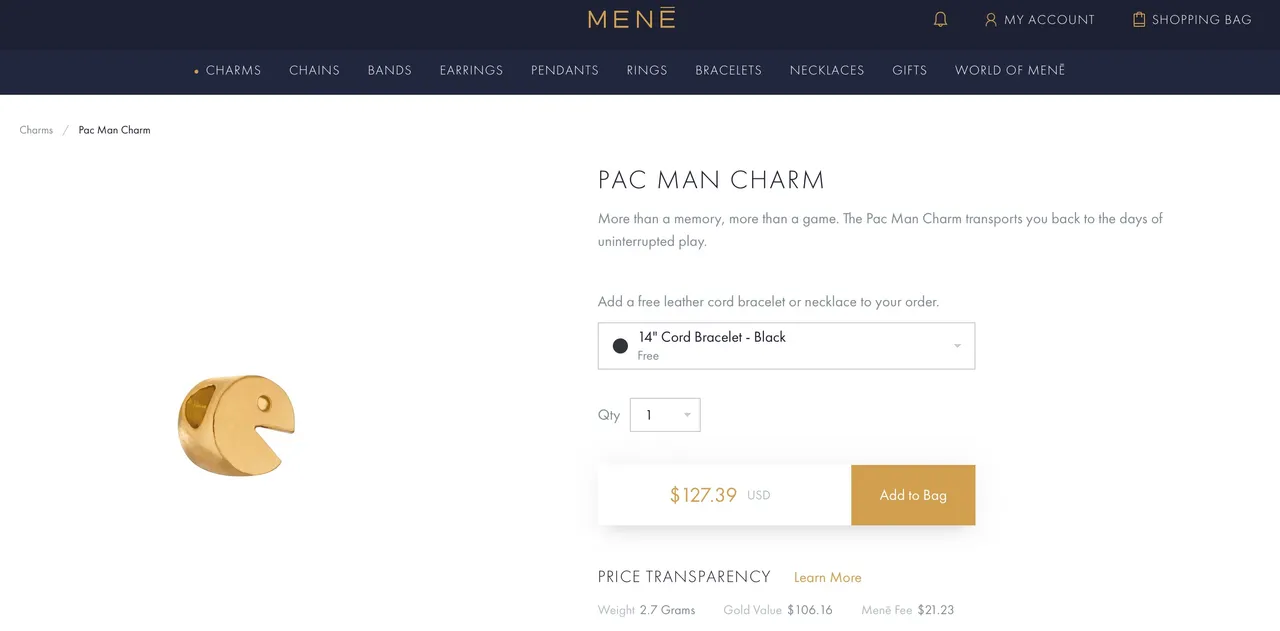
Task: Go to the Charms menu
Action: [233, 70]
